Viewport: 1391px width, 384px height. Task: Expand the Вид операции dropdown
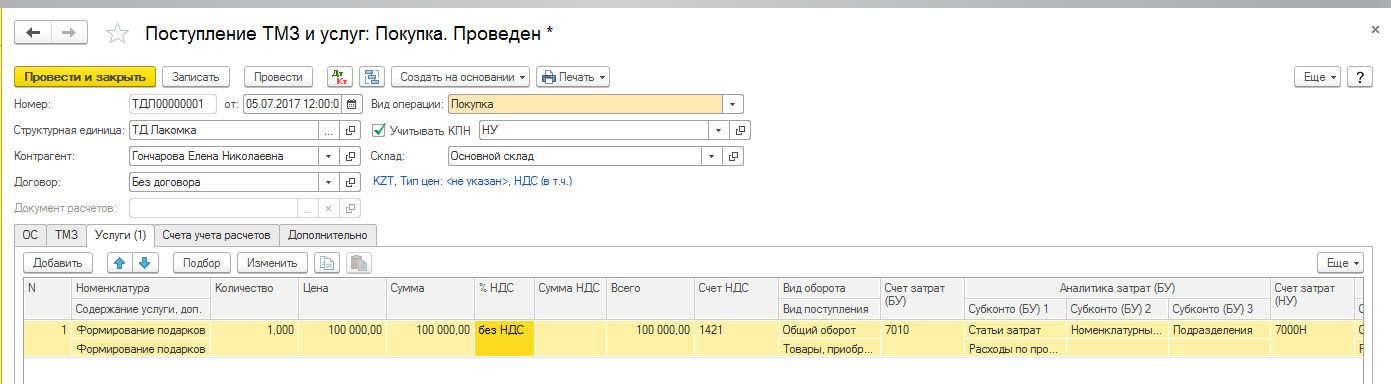tap(733, 104)
